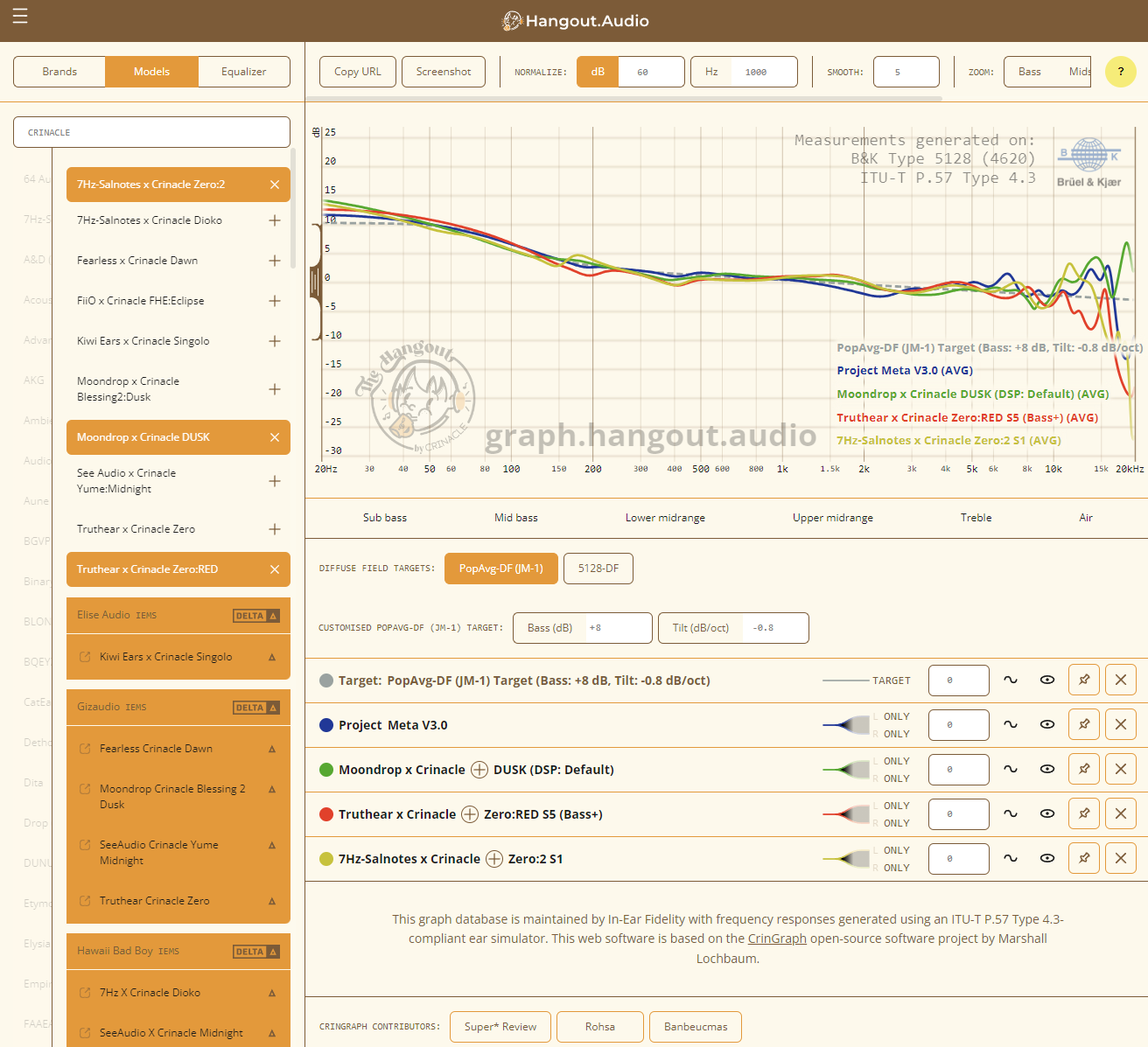Open Truthear Crinacle Zero delta entry
1148x1047 pixels.
point(178,901)
